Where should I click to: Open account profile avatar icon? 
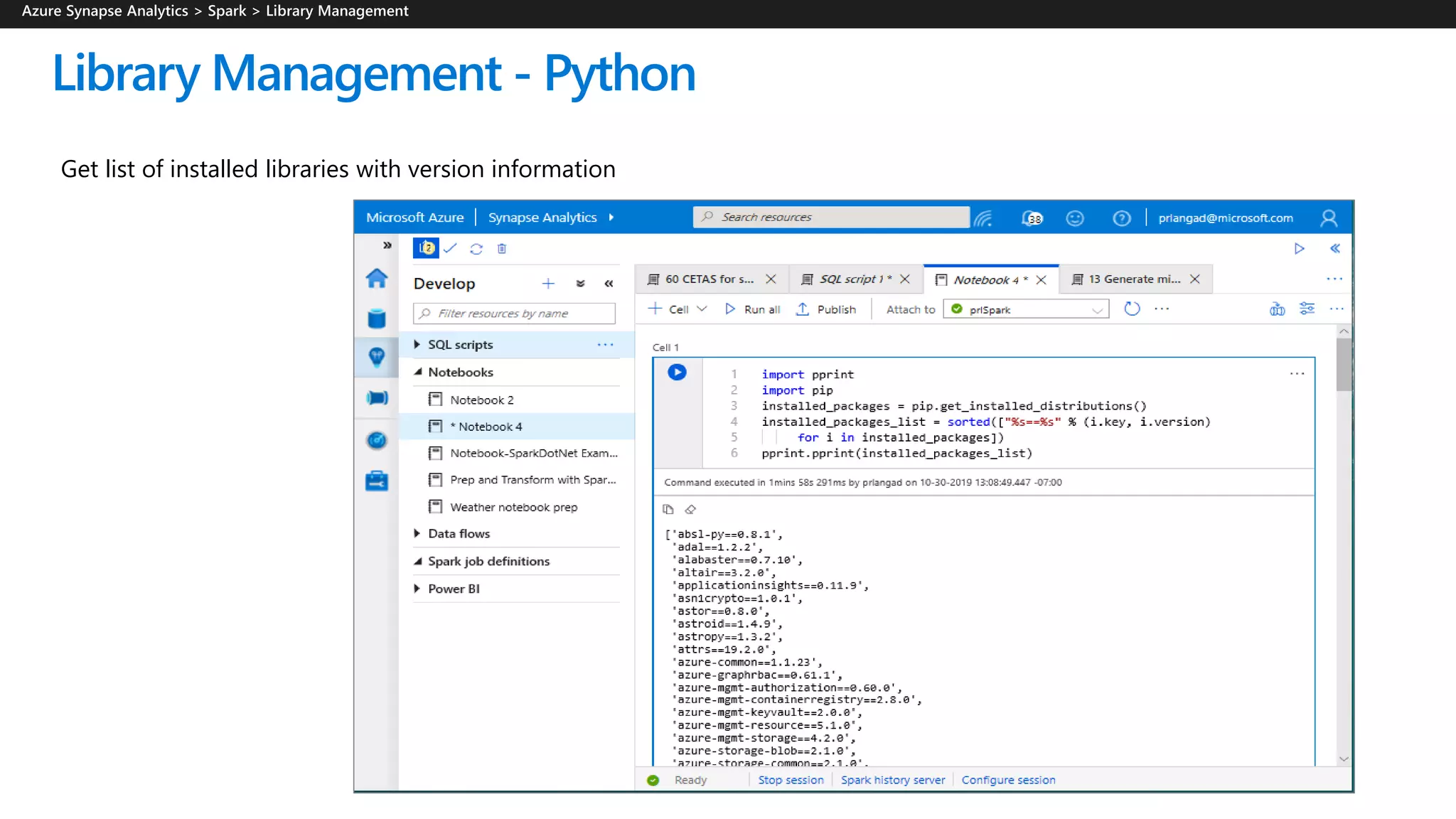(x=1329, y=218)
